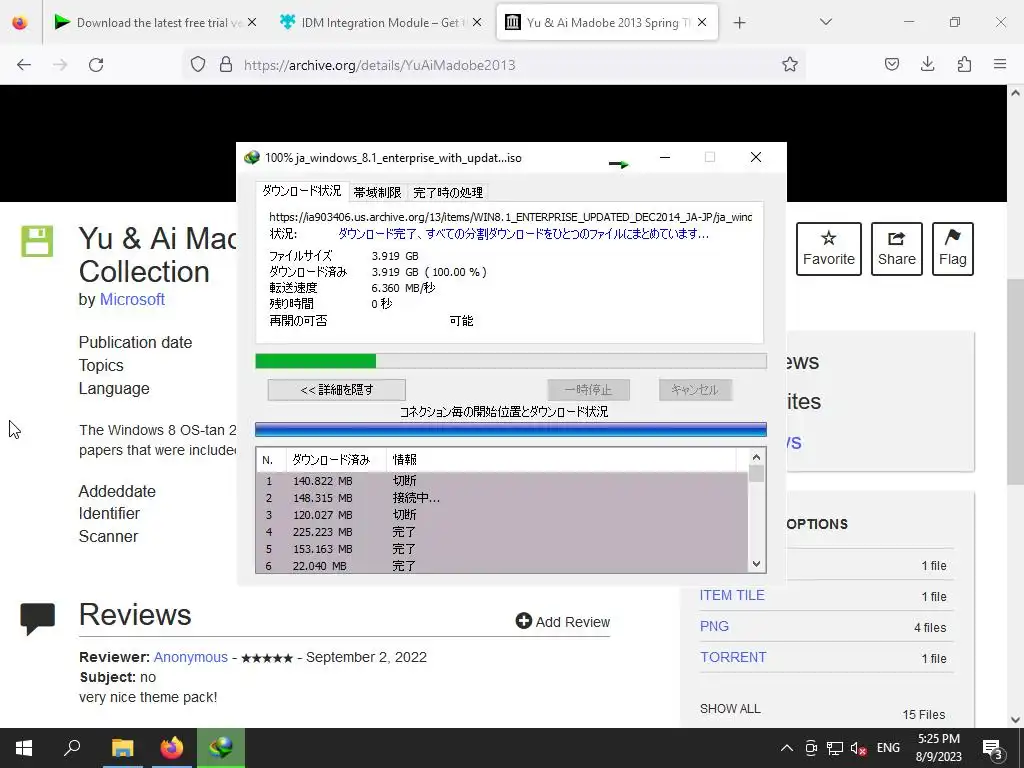Screen dimensions: 1024x768
Task: Click the IDM taskbar icon
Action: [221, 748]
